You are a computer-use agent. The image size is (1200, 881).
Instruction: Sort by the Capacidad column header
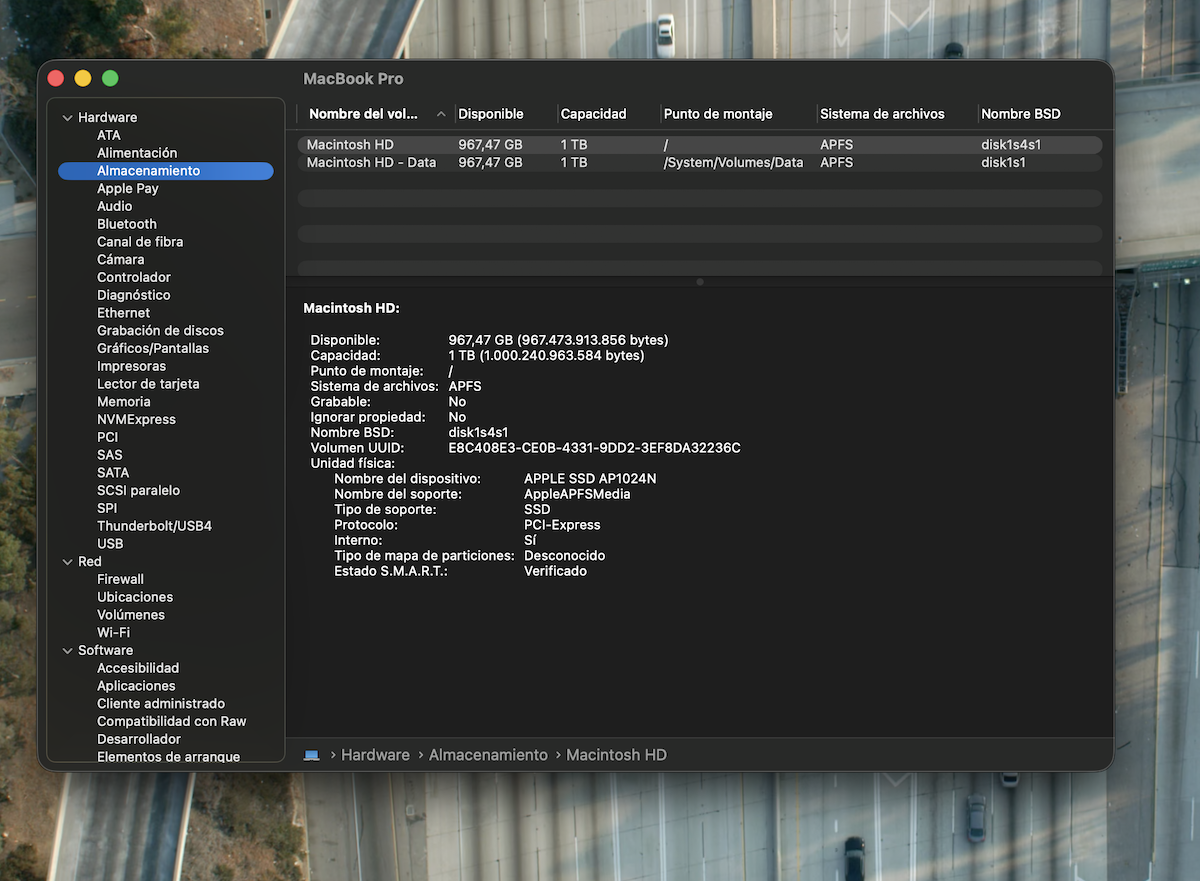pyautogui.click(x=593, y=114)
